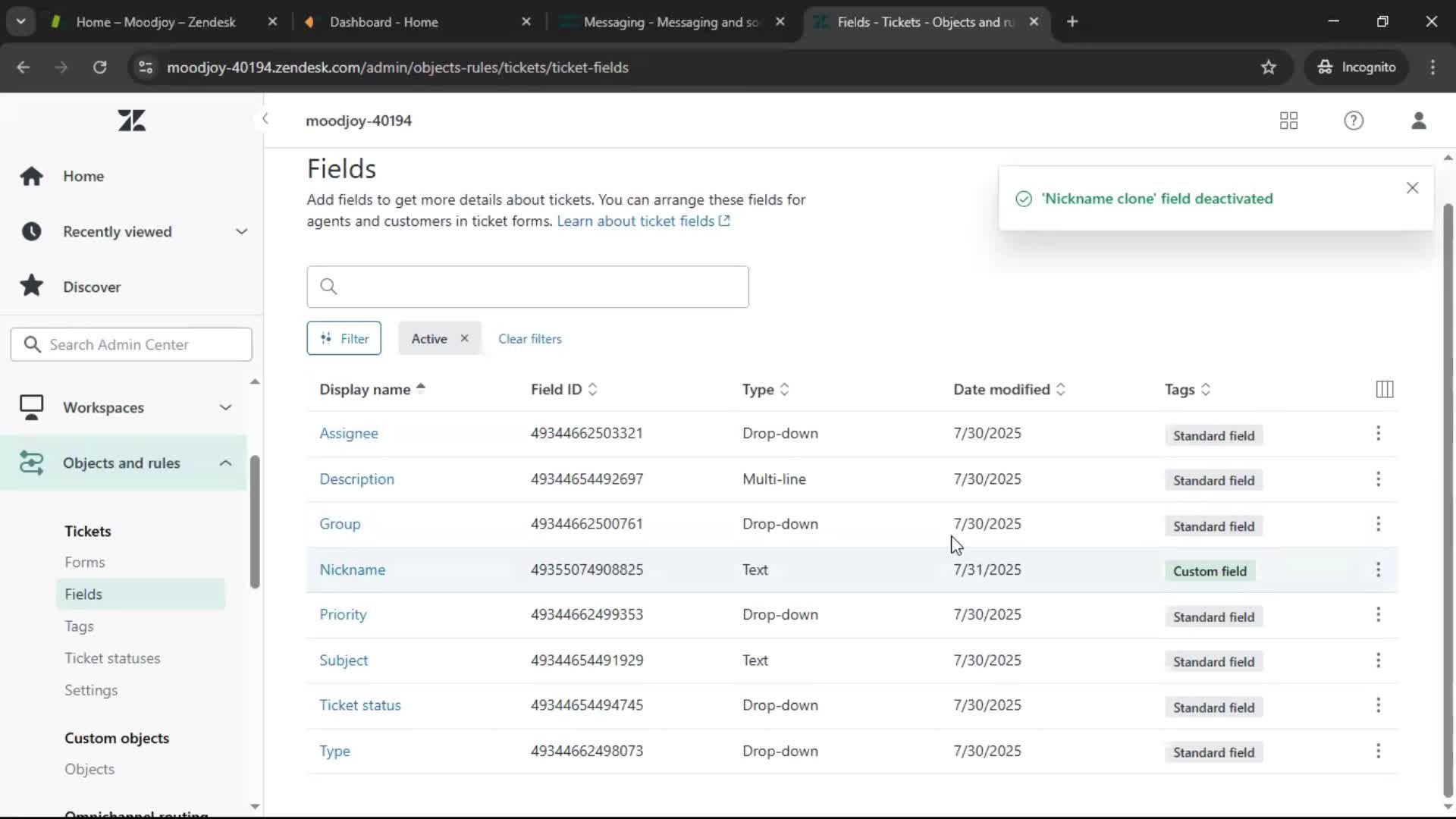The height and width of the screenshot is (819, 1456).
Task: Click Incognito indicator button
Action: pyautogui.click(x=1357, y=67)
